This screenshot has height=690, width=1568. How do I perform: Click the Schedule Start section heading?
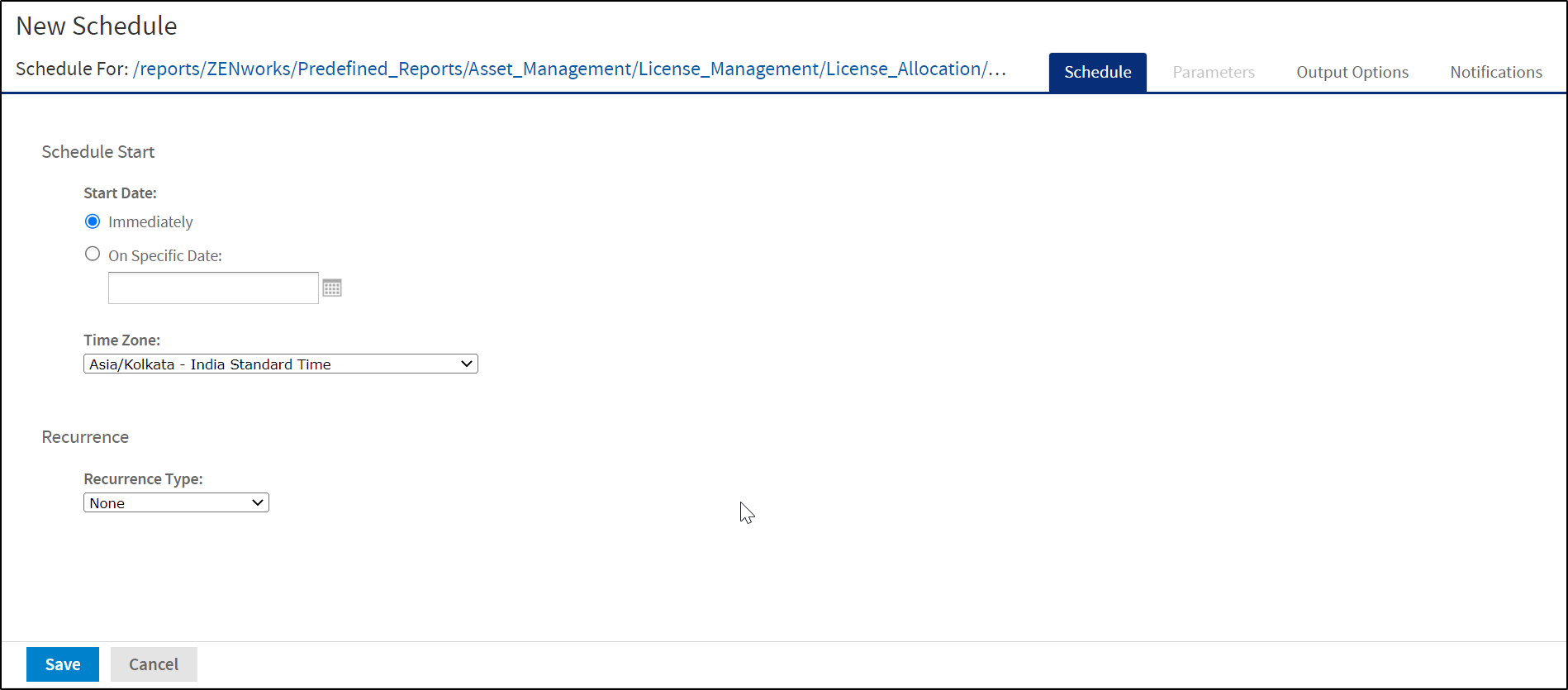click(x=98, y=152)
